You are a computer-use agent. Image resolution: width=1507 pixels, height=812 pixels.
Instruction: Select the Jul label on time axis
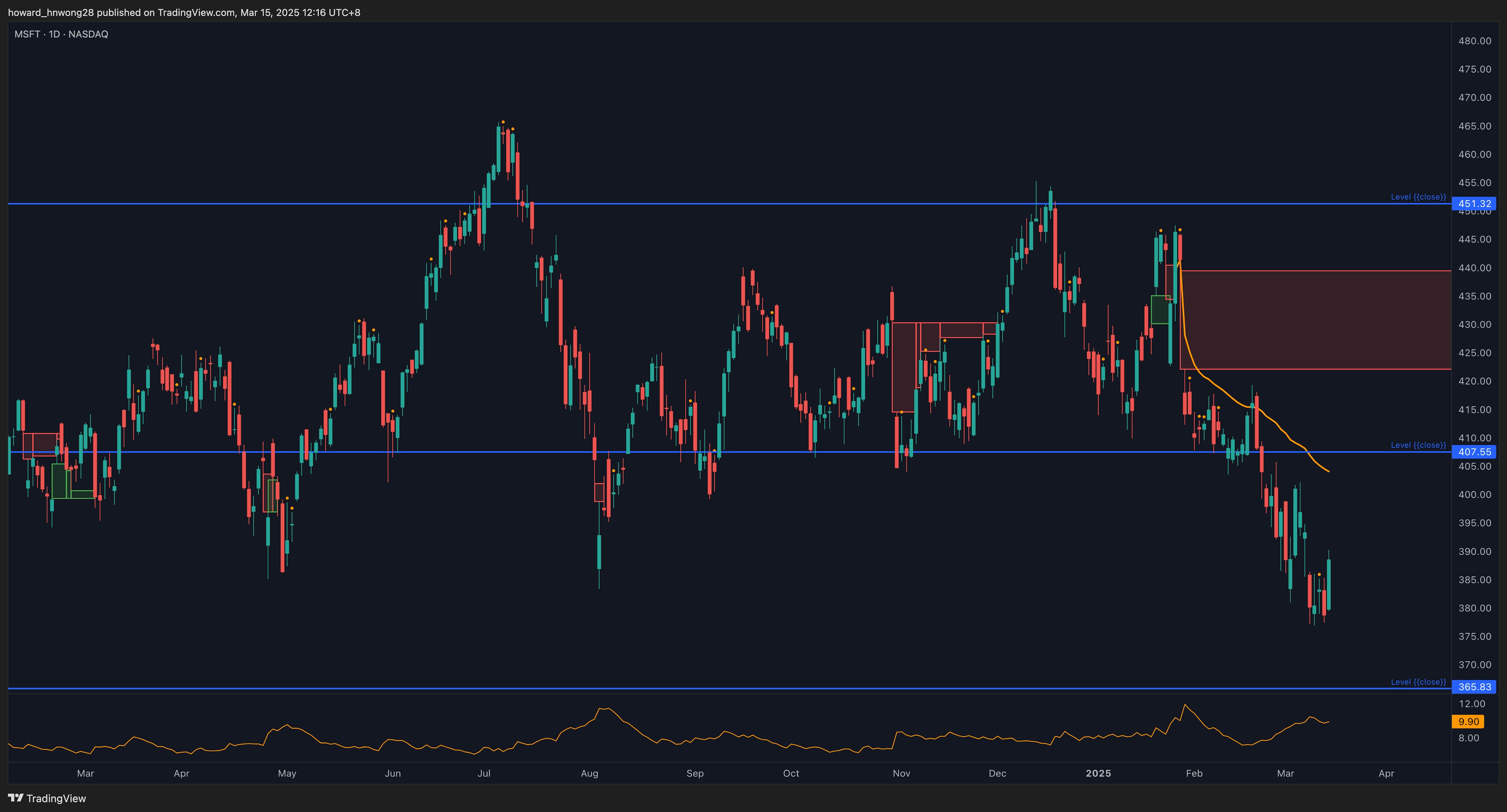pyautogui.click(x=484, y=773)
